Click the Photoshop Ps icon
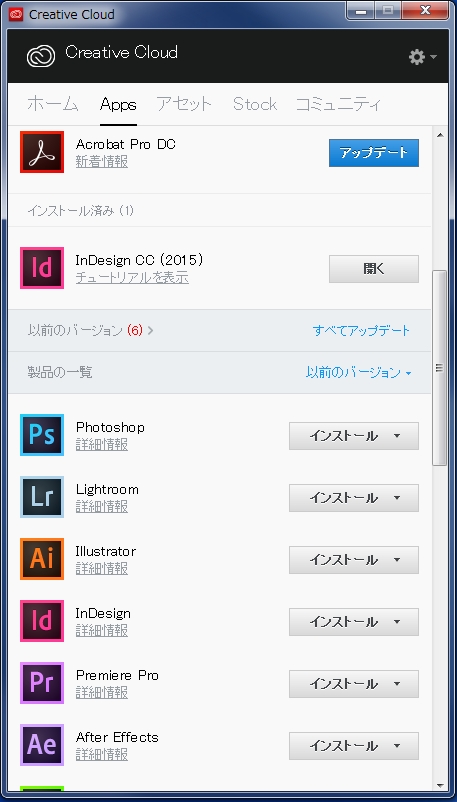Image resolution: width=457 pixels, height=802 pixels. pos(42,435)
